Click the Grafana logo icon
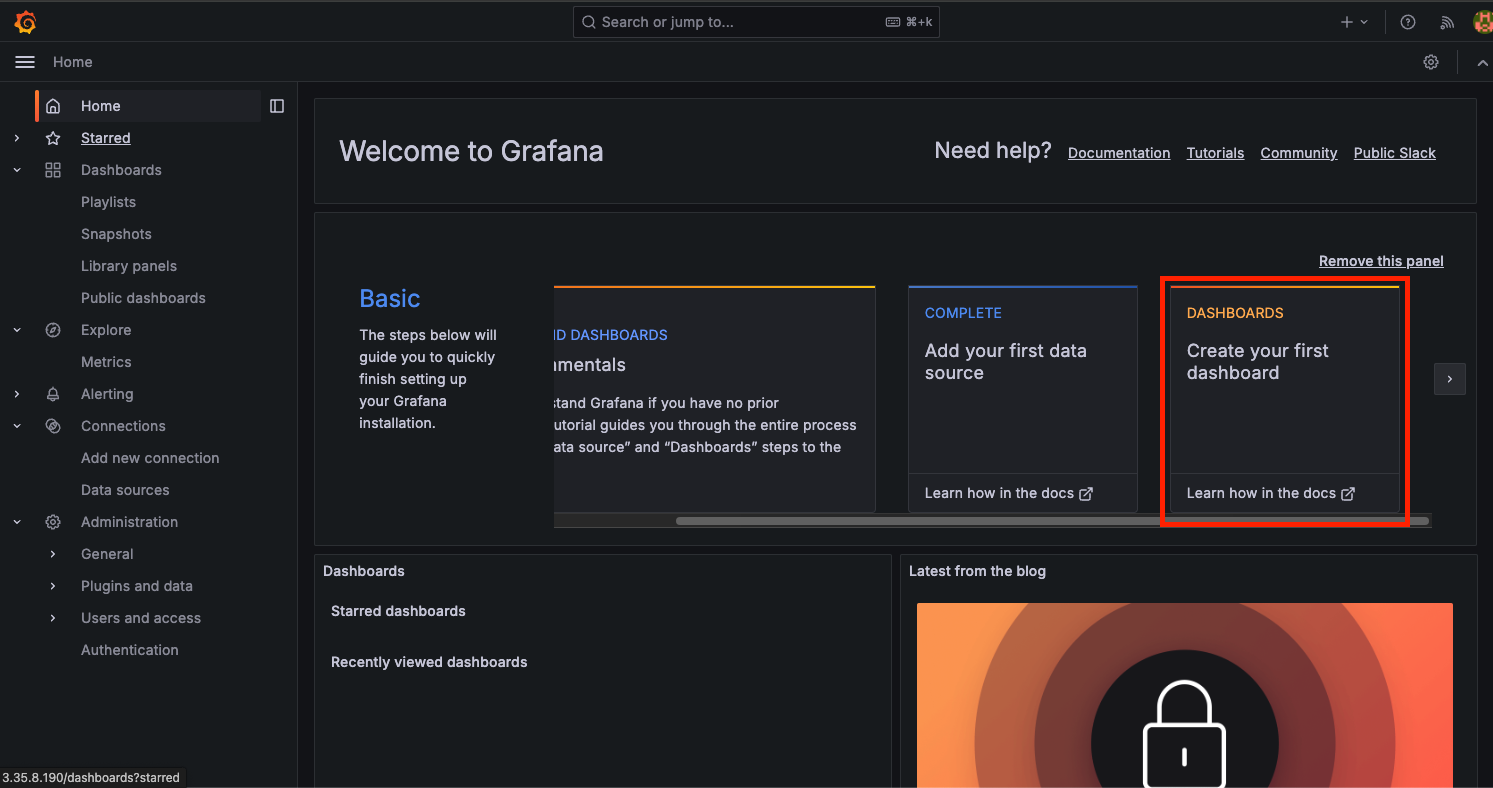 pos(25,22)
